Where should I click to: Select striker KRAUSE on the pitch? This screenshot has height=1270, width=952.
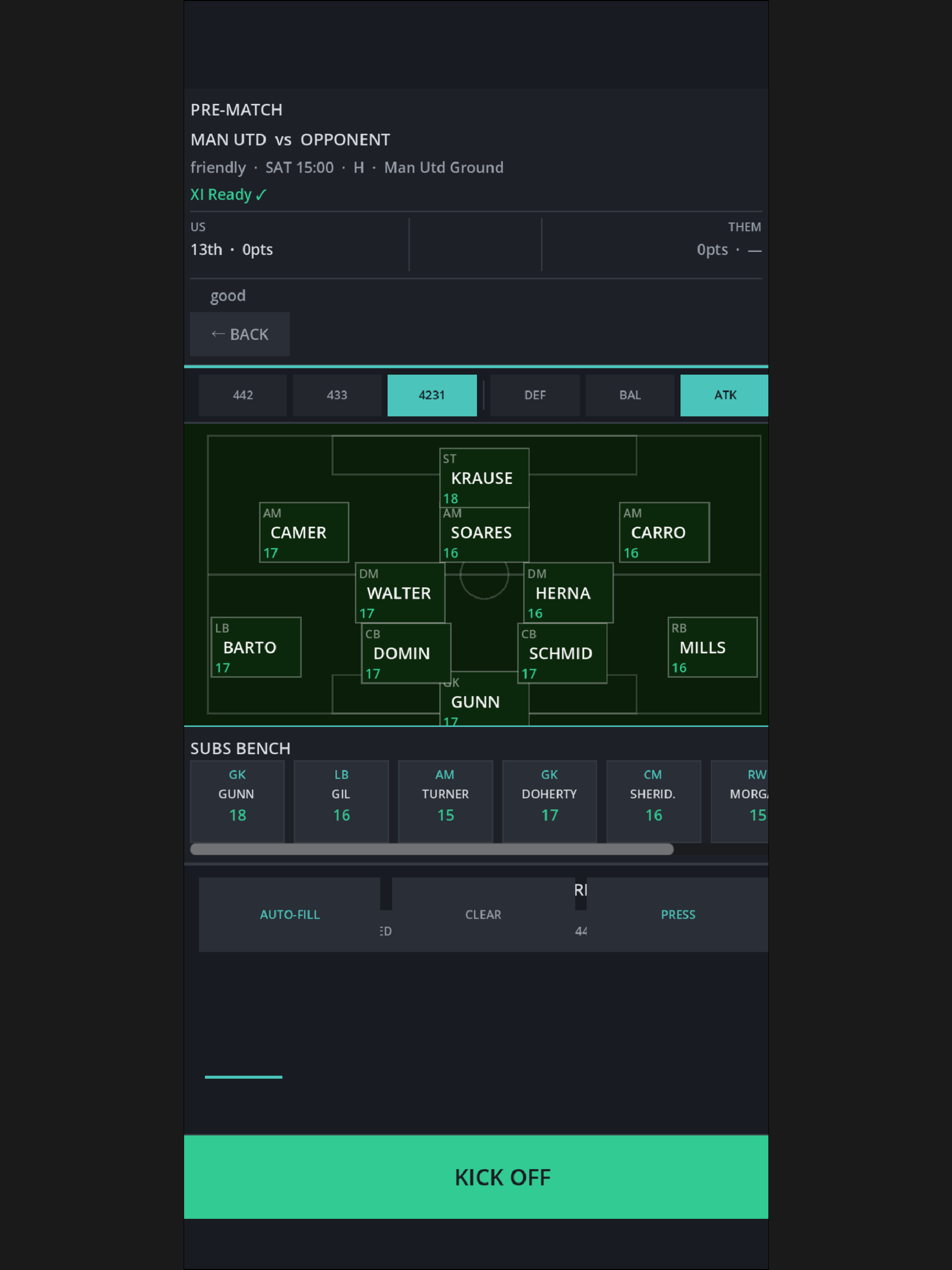[x=484, y=478]
